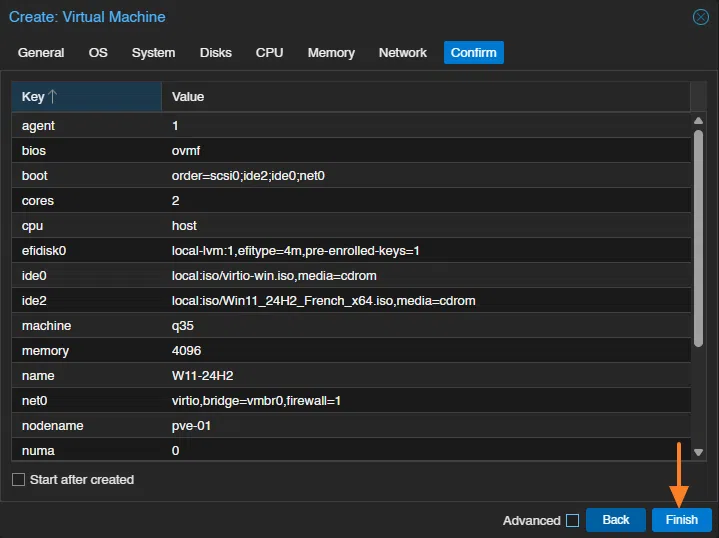Select the ide2 Win11 ISO row
Viewport: 719px width, 538px height.
[x=350, y=301]
